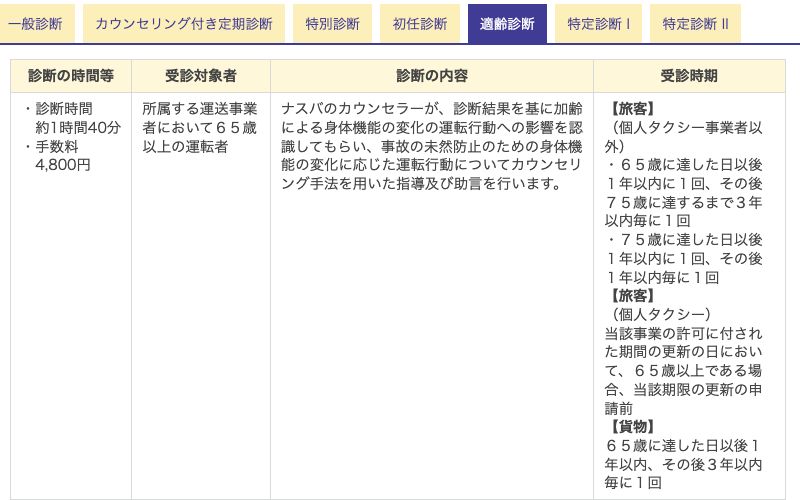Select the 約1時間40分 duration text
Viewport: 800px width, 500px height.
(78, 128)
